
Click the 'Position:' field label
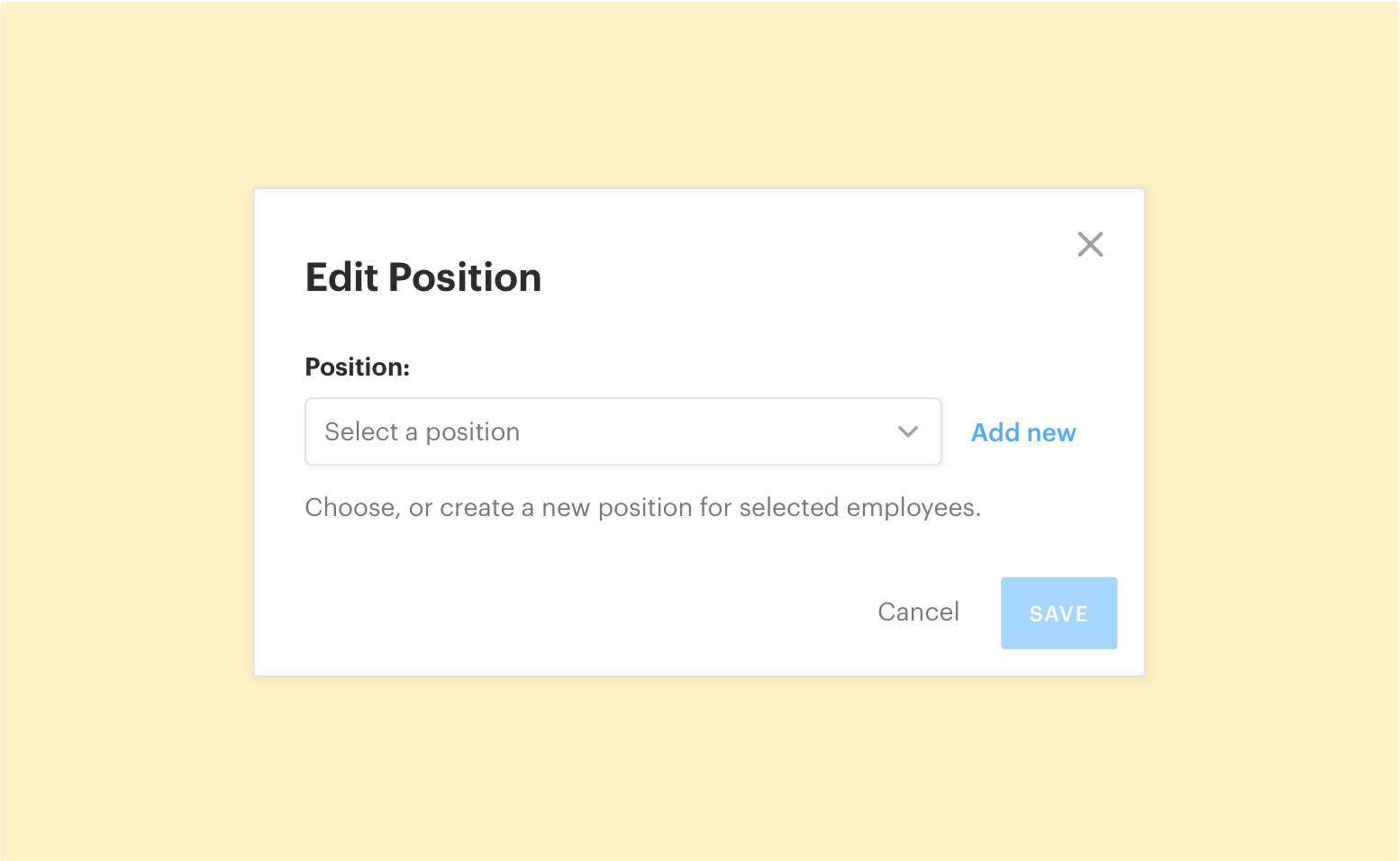pos(357,367)
